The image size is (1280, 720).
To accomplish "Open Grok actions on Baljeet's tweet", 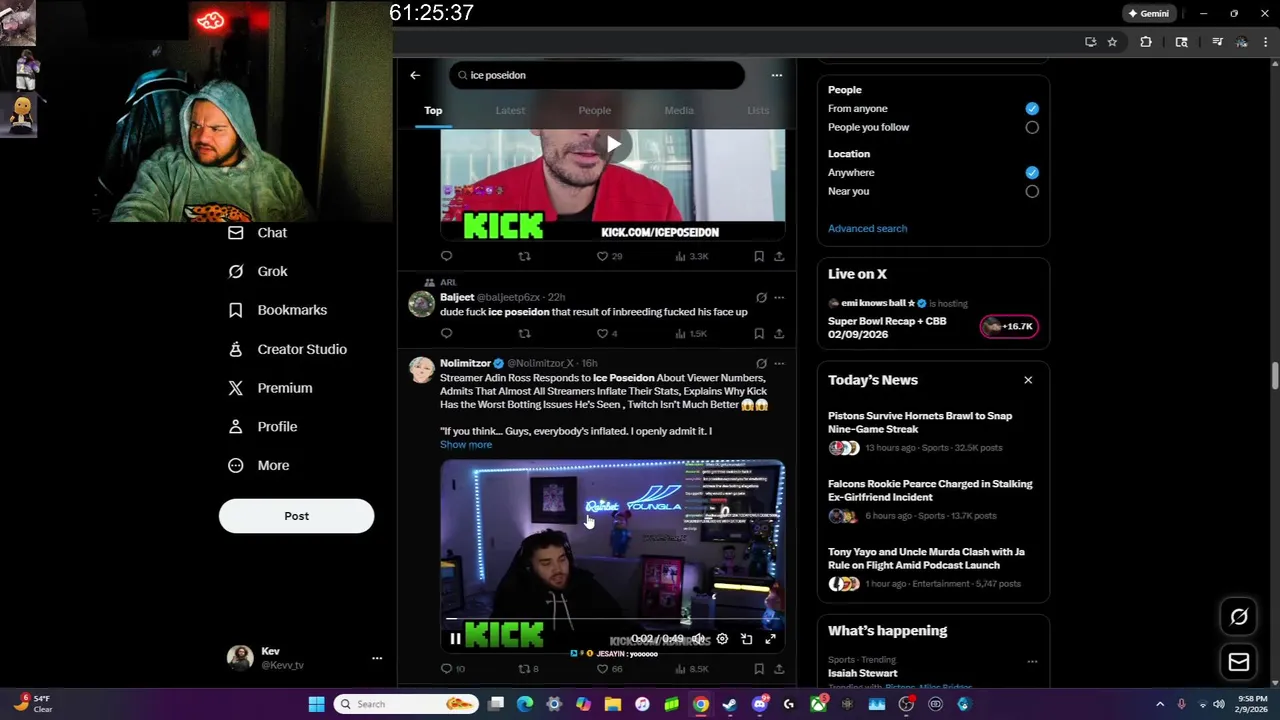I will (x=761, y=297).
